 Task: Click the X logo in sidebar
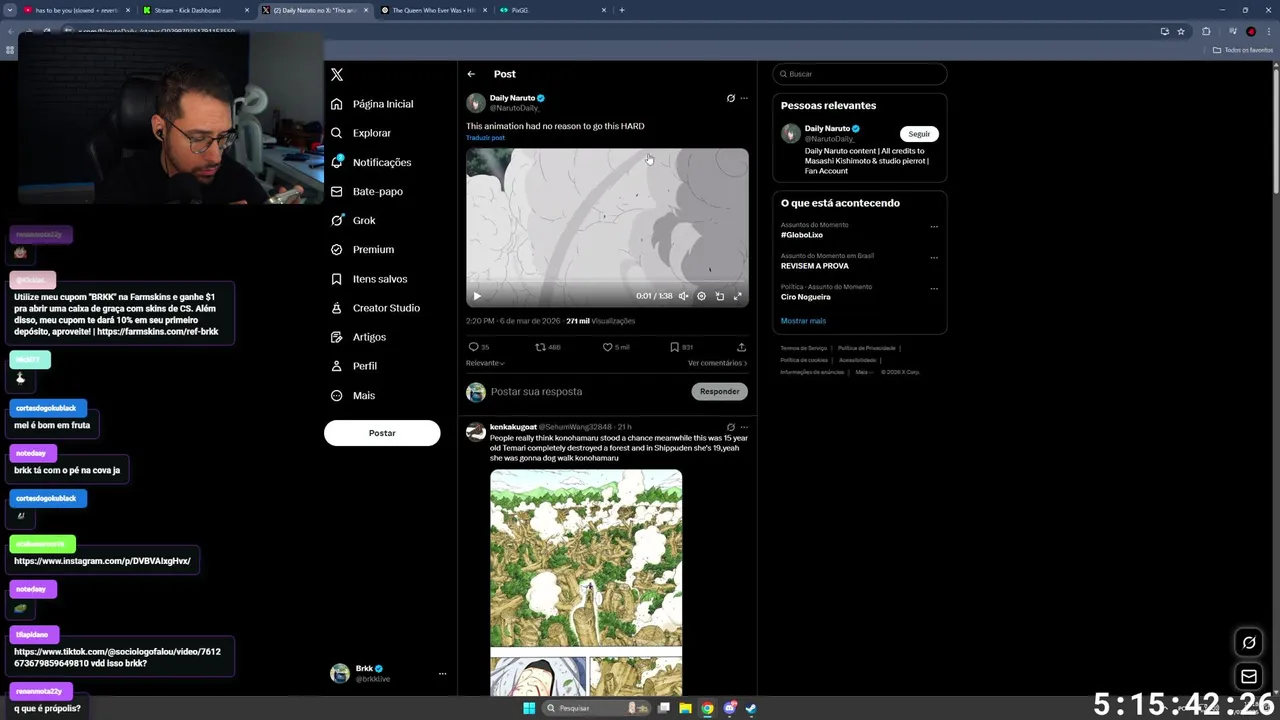coord(337,74)
